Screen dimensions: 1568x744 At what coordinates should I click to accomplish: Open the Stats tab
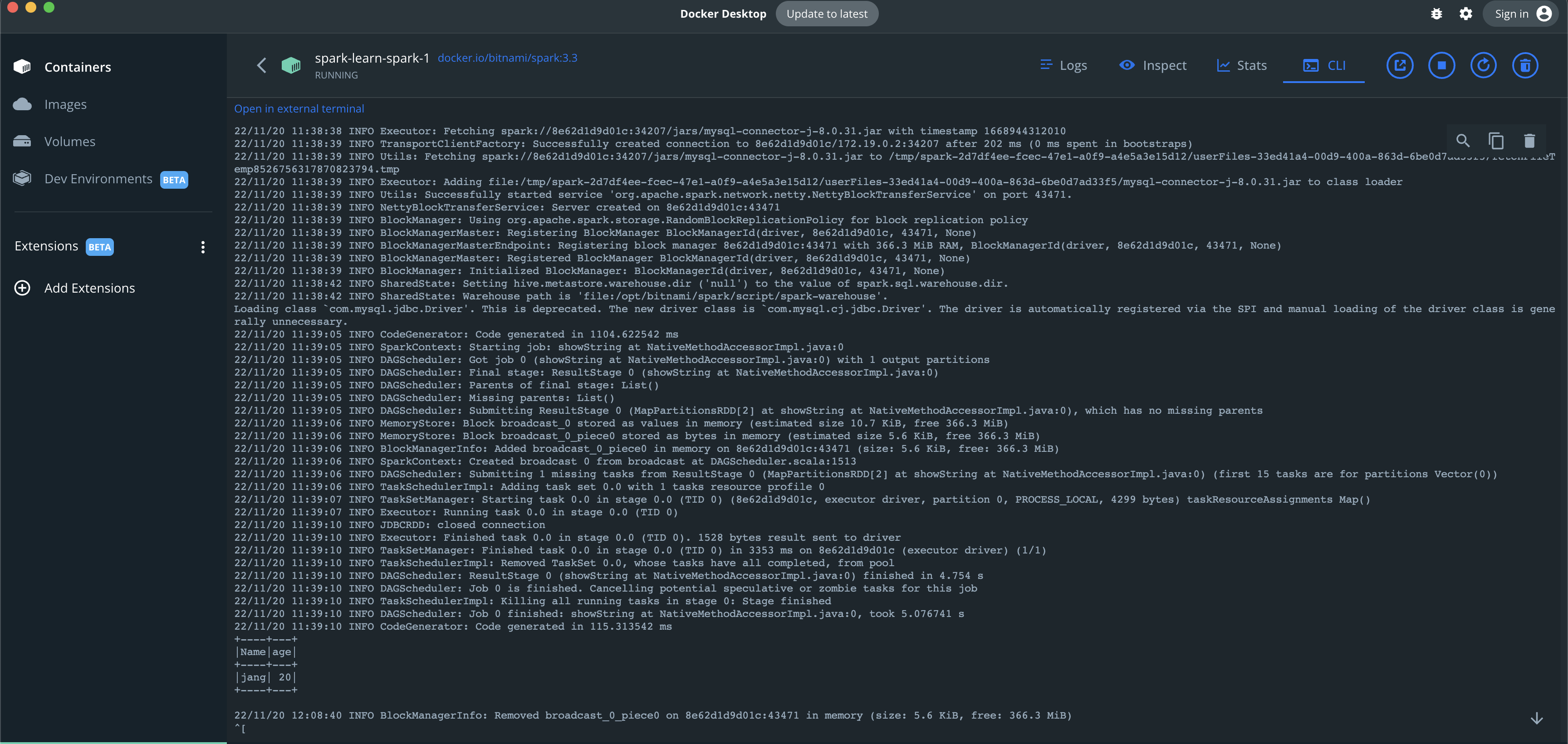[x=1241, y=65]
